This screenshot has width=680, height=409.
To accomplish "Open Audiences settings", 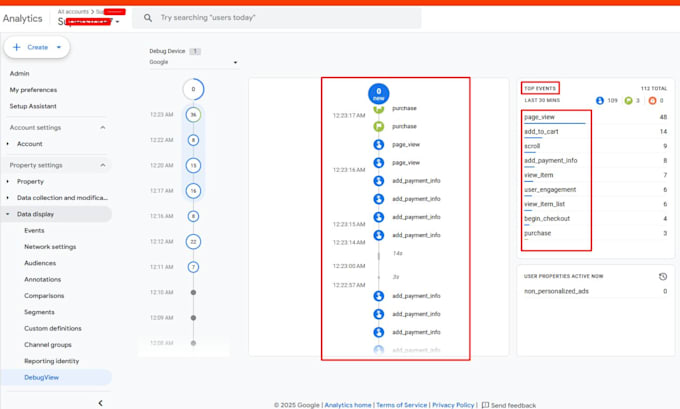I will click(x=40, y=263).
